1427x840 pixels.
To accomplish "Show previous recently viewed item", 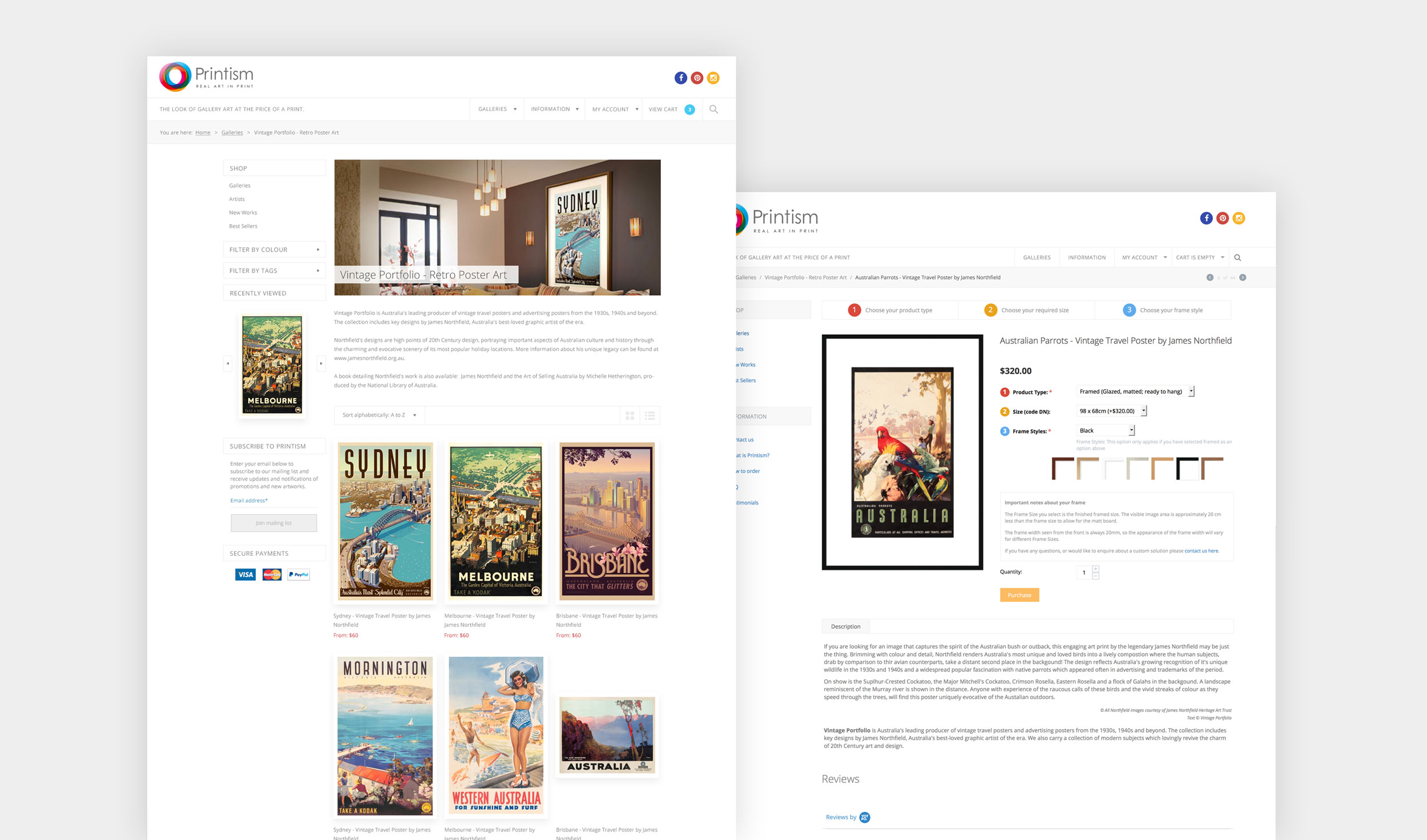I will click(x=228, y=364).
